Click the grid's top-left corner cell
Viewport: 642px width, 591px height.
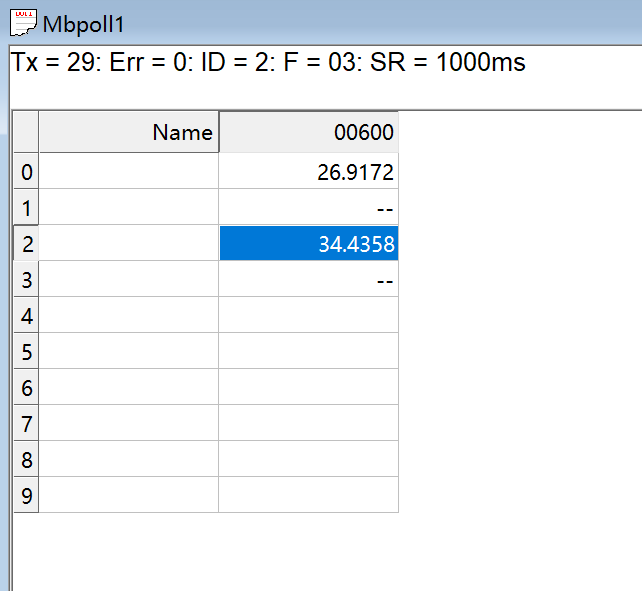(25, 132)
